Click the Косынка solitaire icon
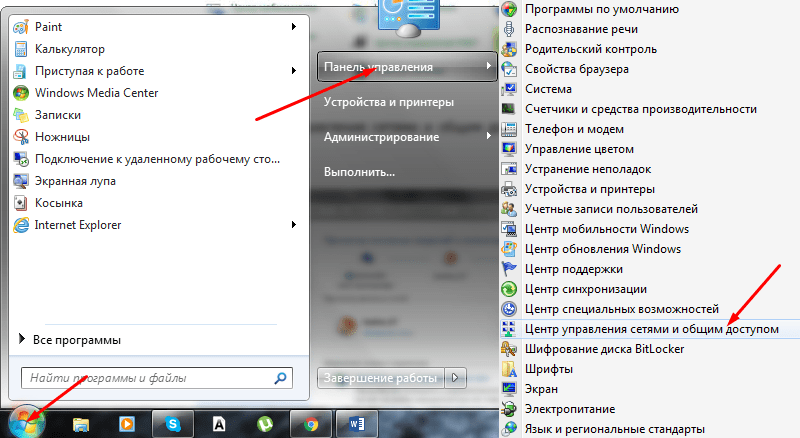The height and width of the screenshot is (438, 800). (21, 203)
